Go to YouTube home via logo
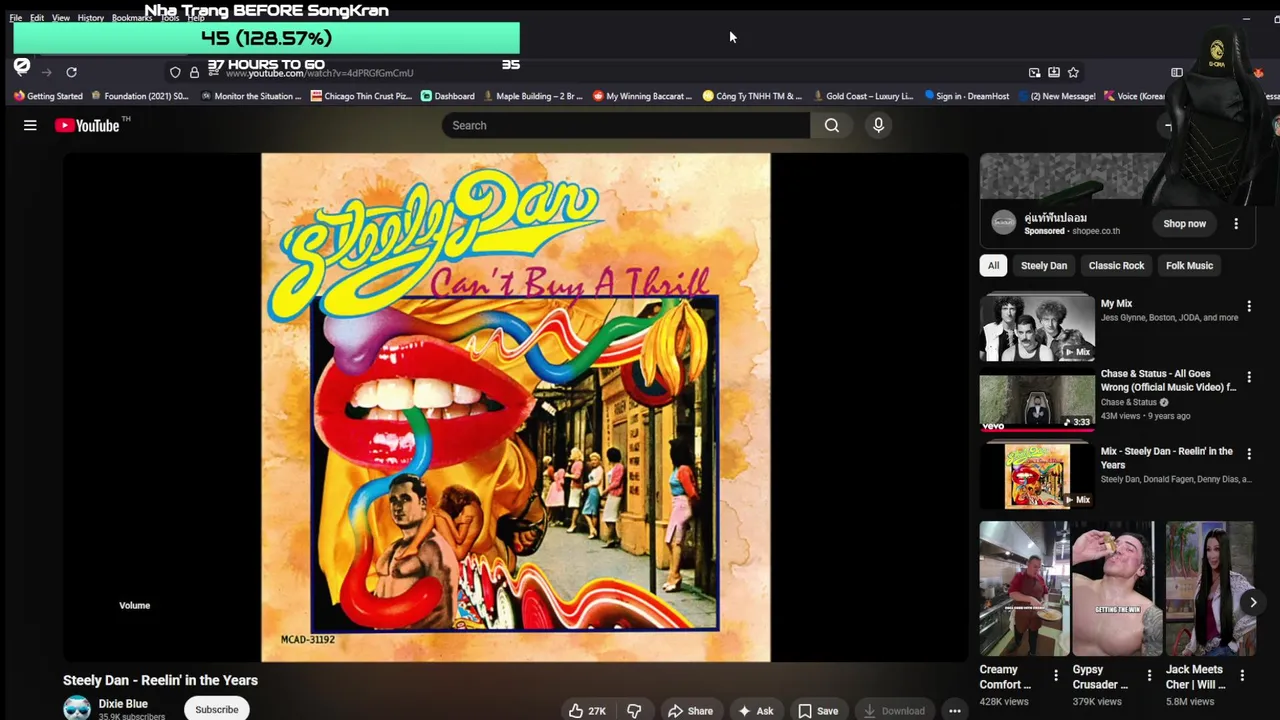This screenshot has width=1280, height=720. (x=87, y=125)
